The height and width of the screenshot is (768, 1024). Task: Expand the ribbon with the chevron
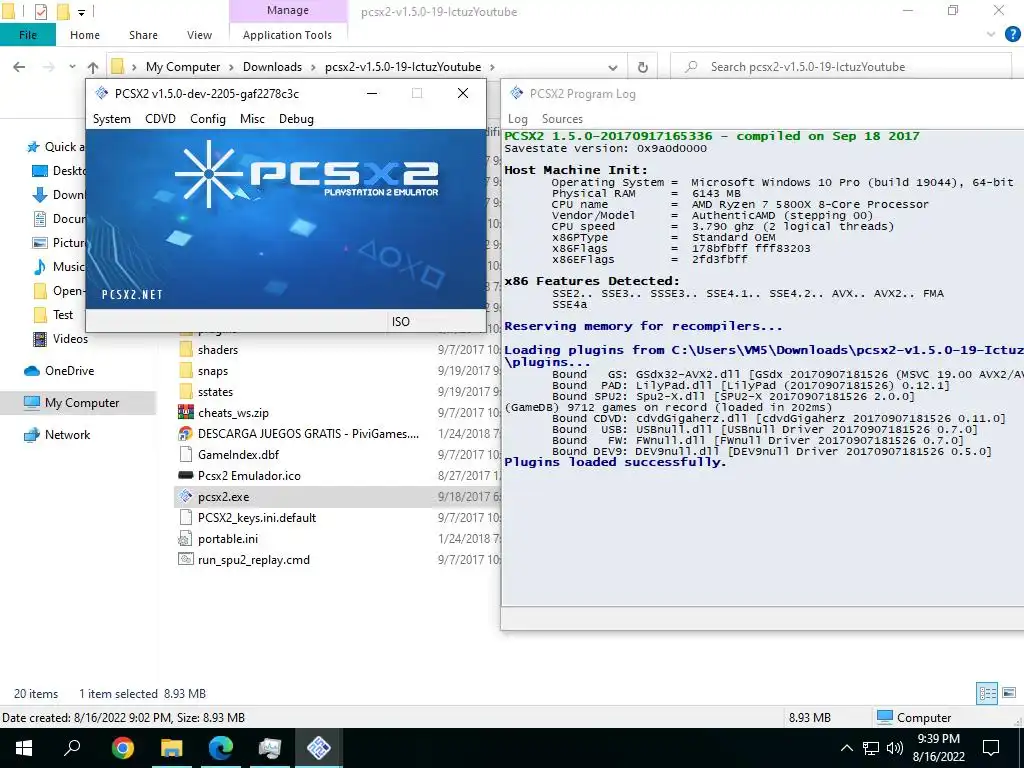click(x=991, y=35)
